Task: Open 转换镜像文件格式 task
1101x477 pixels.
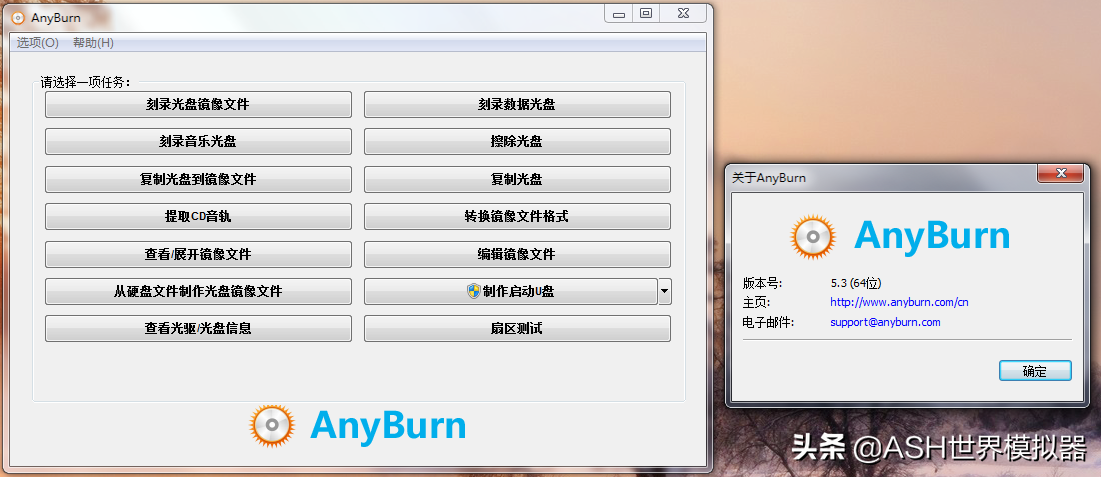Action: coord(517,216)
